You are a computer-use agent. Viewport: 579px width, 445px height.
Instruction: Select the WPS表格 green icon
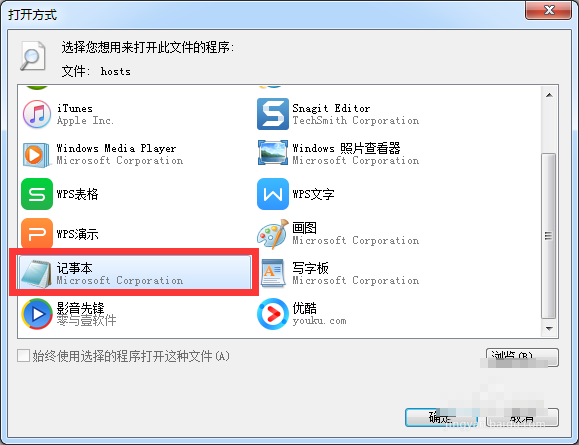coord(37,194)
